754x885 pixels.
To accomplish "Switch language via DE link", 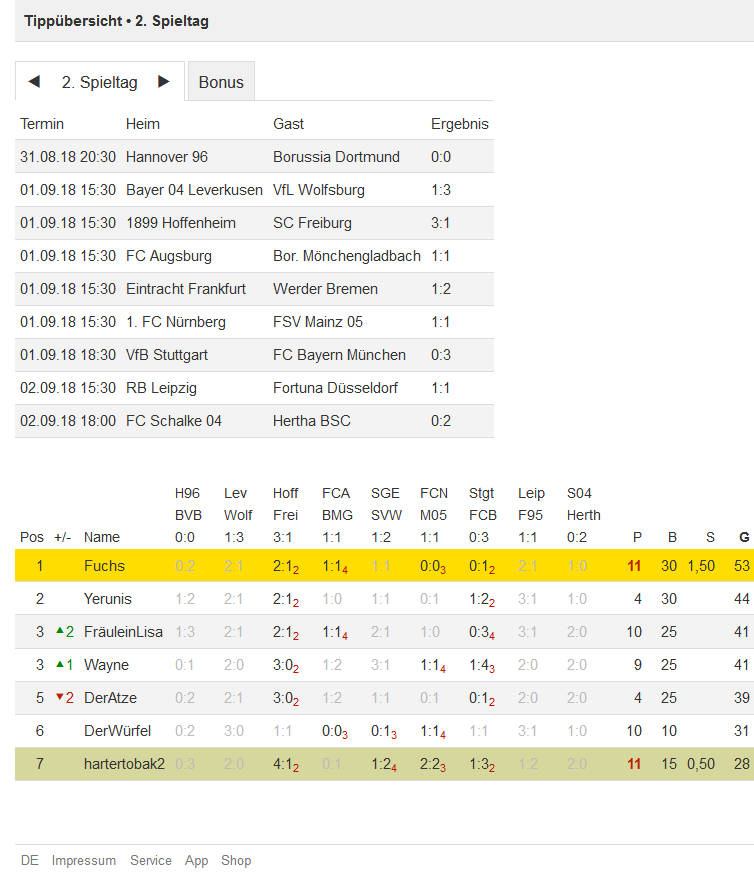I will pos(30,860).
